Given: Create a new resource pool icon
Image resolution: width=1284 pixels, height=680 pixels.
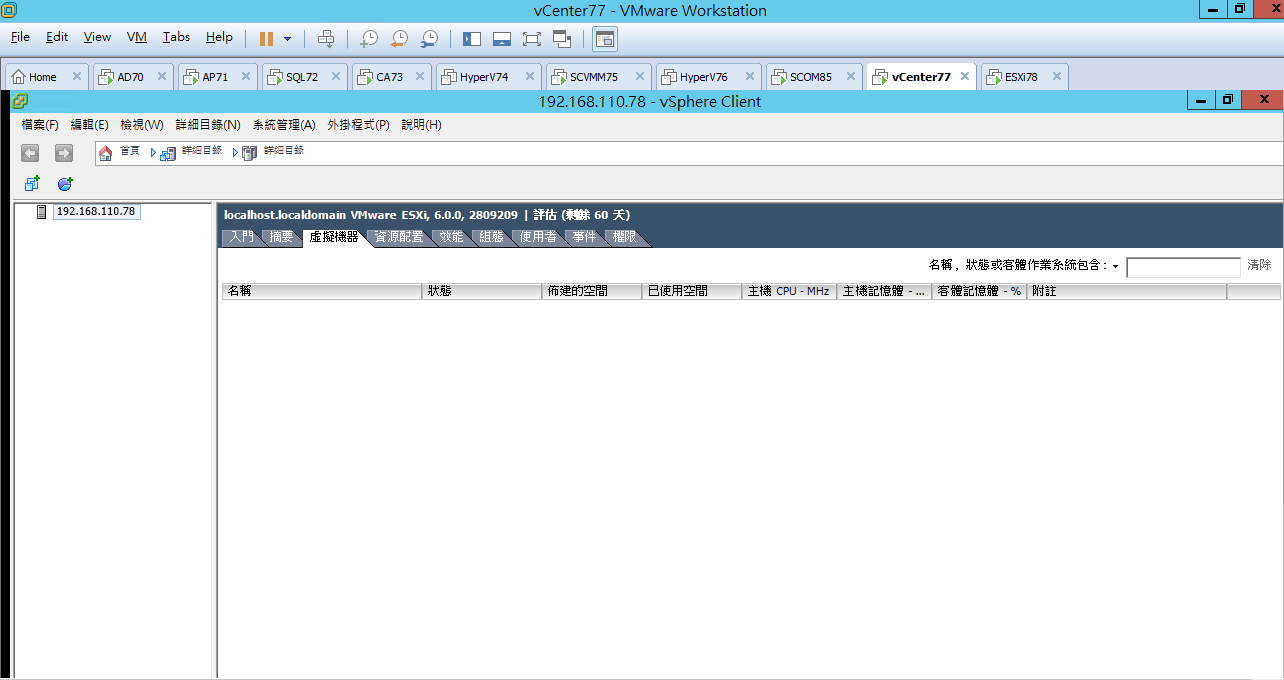Looking at the screenshot, I should [65, 184].
